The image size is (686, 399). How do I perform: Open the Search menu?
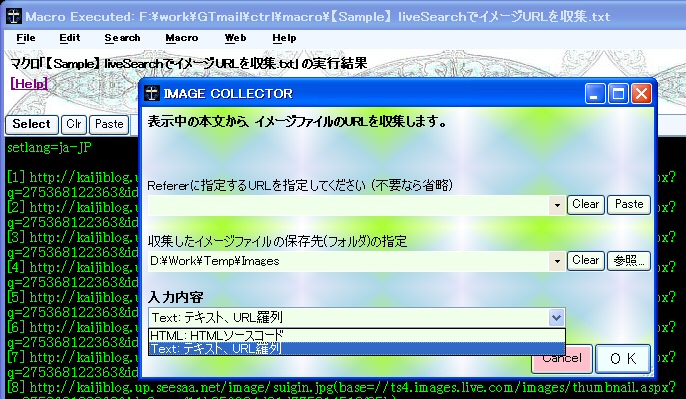tap(122, 38)
